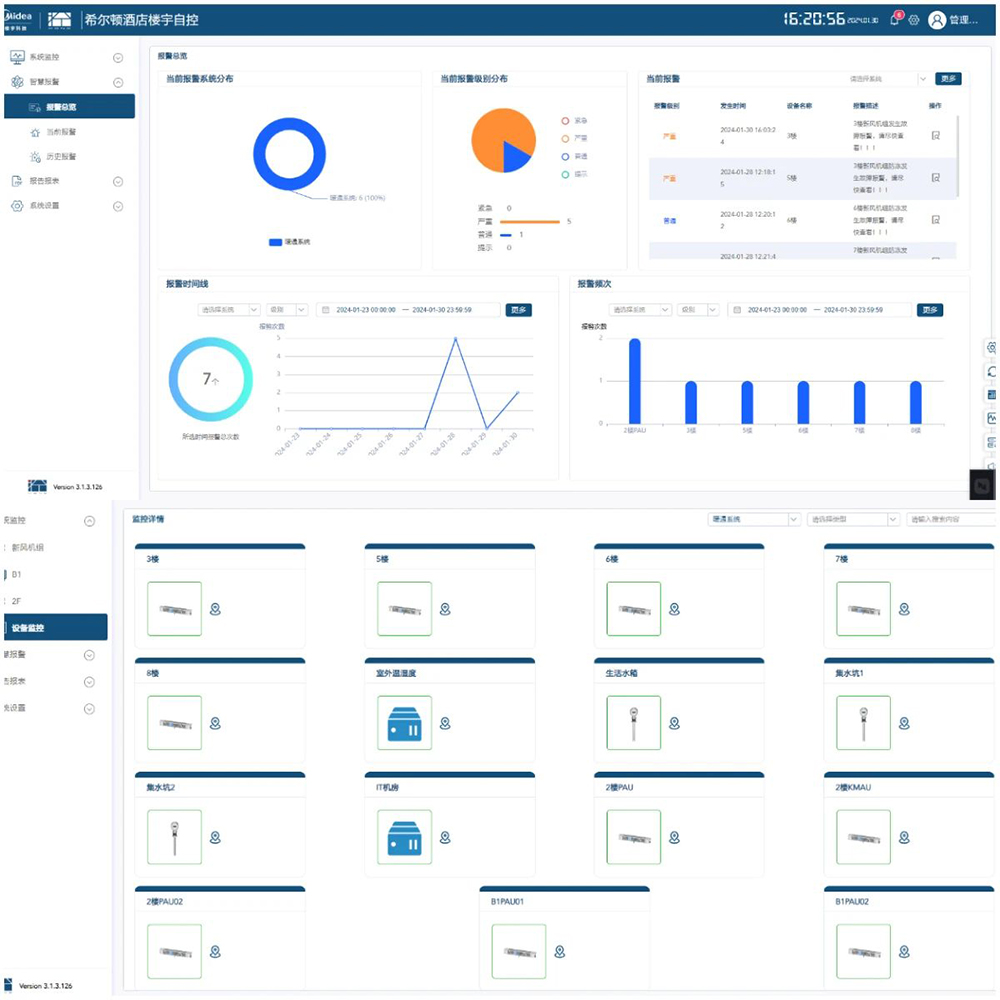This screenshot has width=1000, height=1000.
Task: Select 当前报警 in the sidebar
Action: pos(60,132)
